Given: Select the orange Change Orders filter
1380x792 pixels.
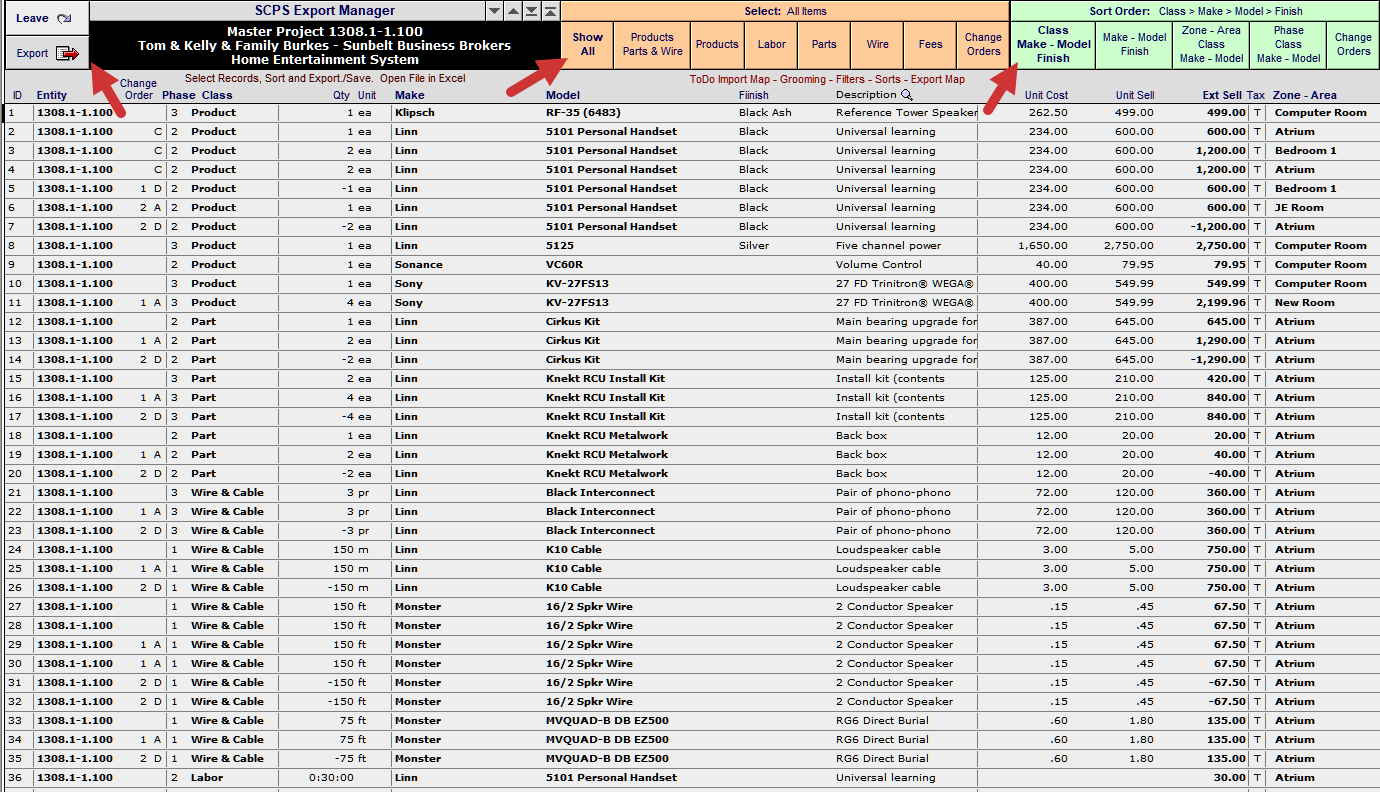Looking at the screenshot, I should (x=983, y=44).
